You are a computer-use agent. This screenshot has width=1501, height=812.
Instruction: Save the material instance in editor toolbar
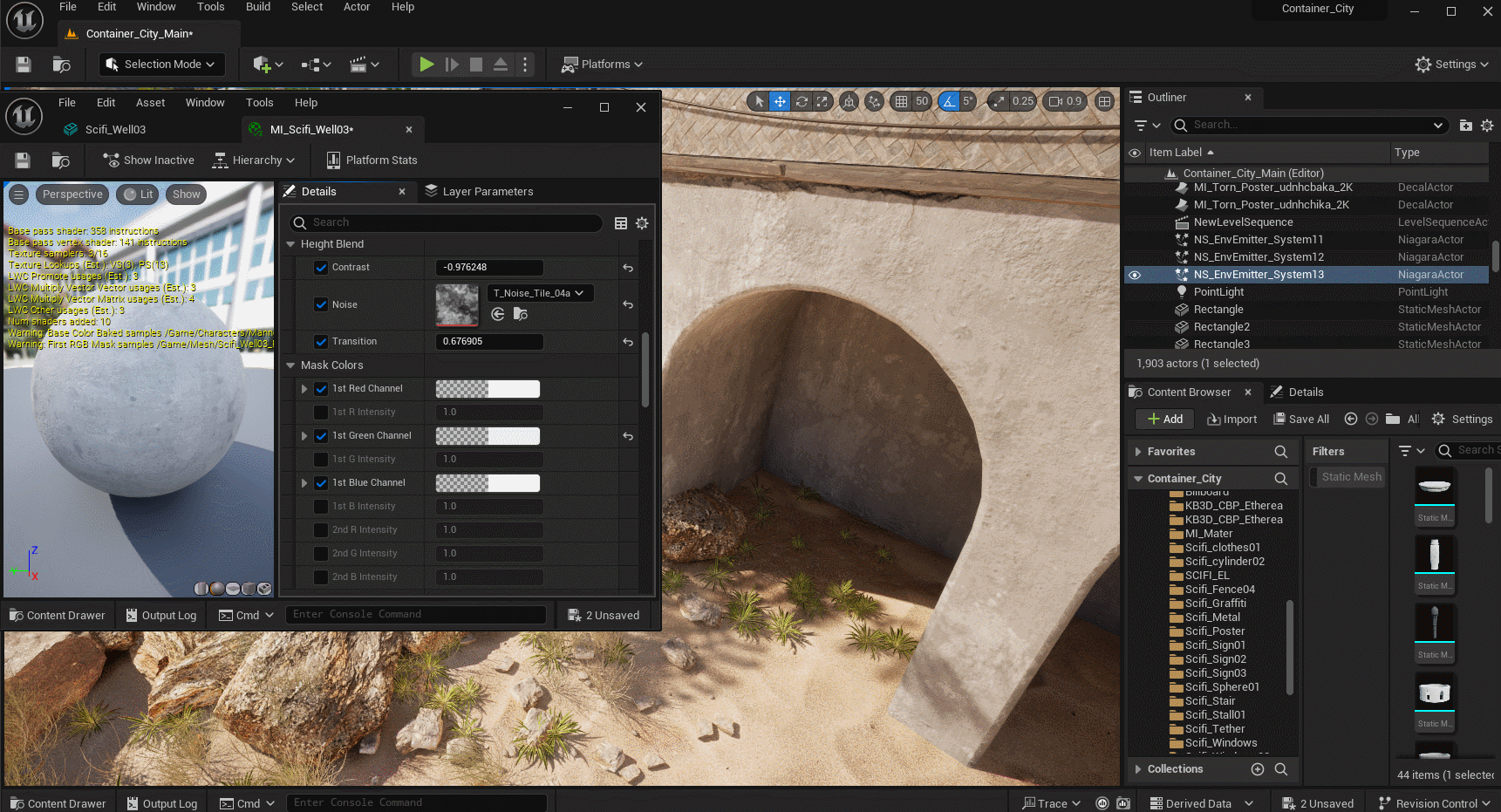pyautogui.click(x=23, y=160)
